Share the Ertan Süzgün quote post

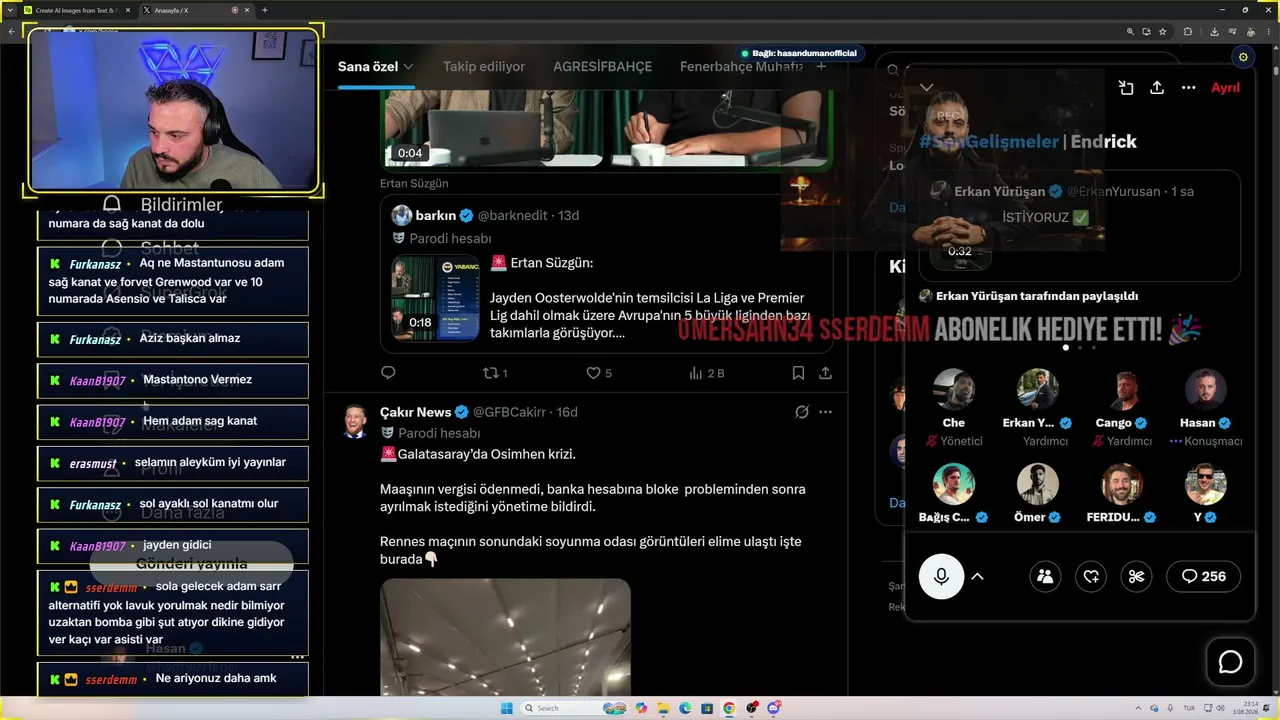[x=825, y=373]
